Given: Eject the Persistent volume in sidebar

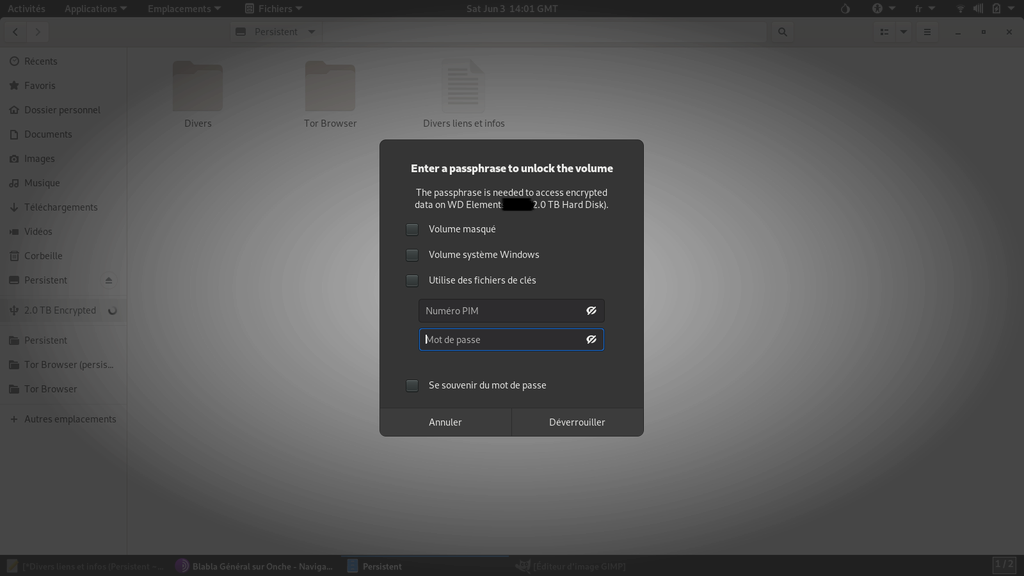Looking at the screenshot, I should coord(109,281).
